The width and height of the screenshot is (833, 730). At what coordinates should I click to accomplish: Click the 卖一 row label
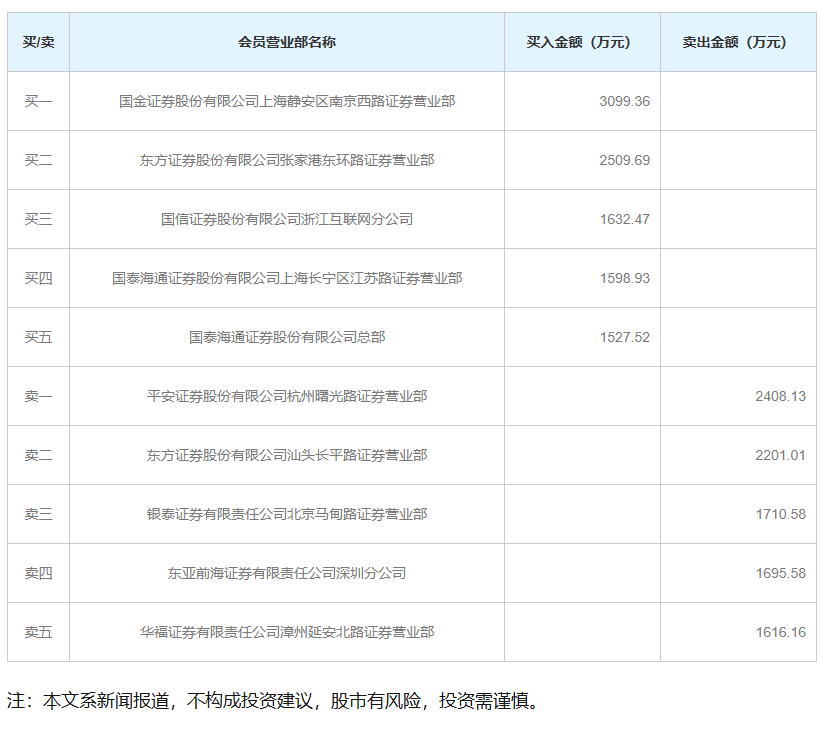coord(38,396)
